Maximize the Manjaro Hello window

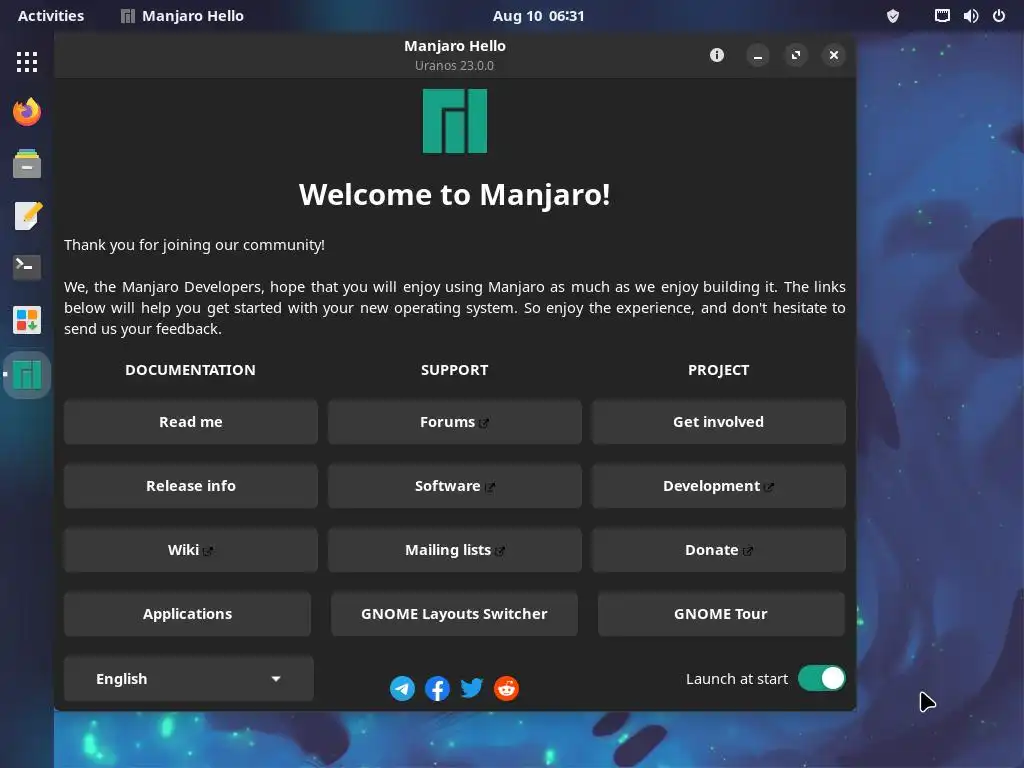pos(795,56)
